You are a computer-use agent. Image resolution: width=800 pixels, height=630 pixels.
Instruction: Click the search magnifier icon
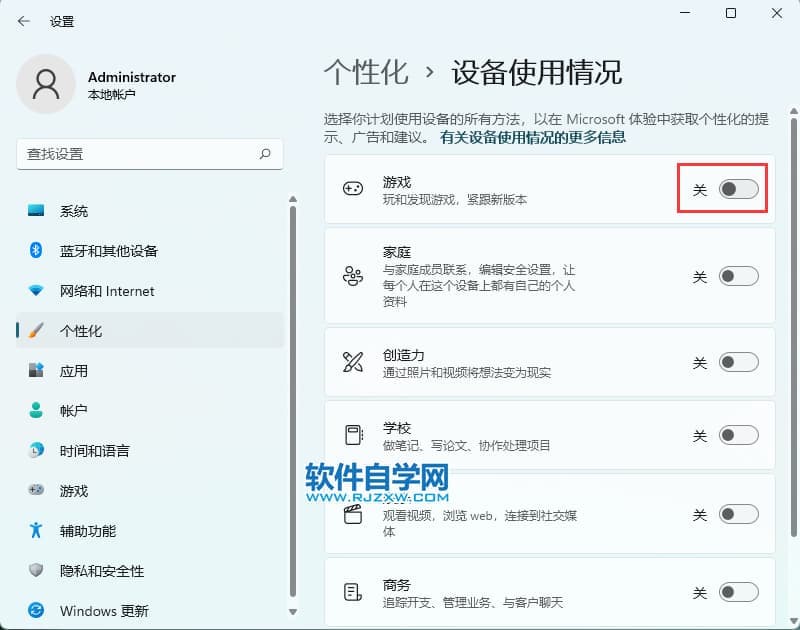tap(265, 154)
